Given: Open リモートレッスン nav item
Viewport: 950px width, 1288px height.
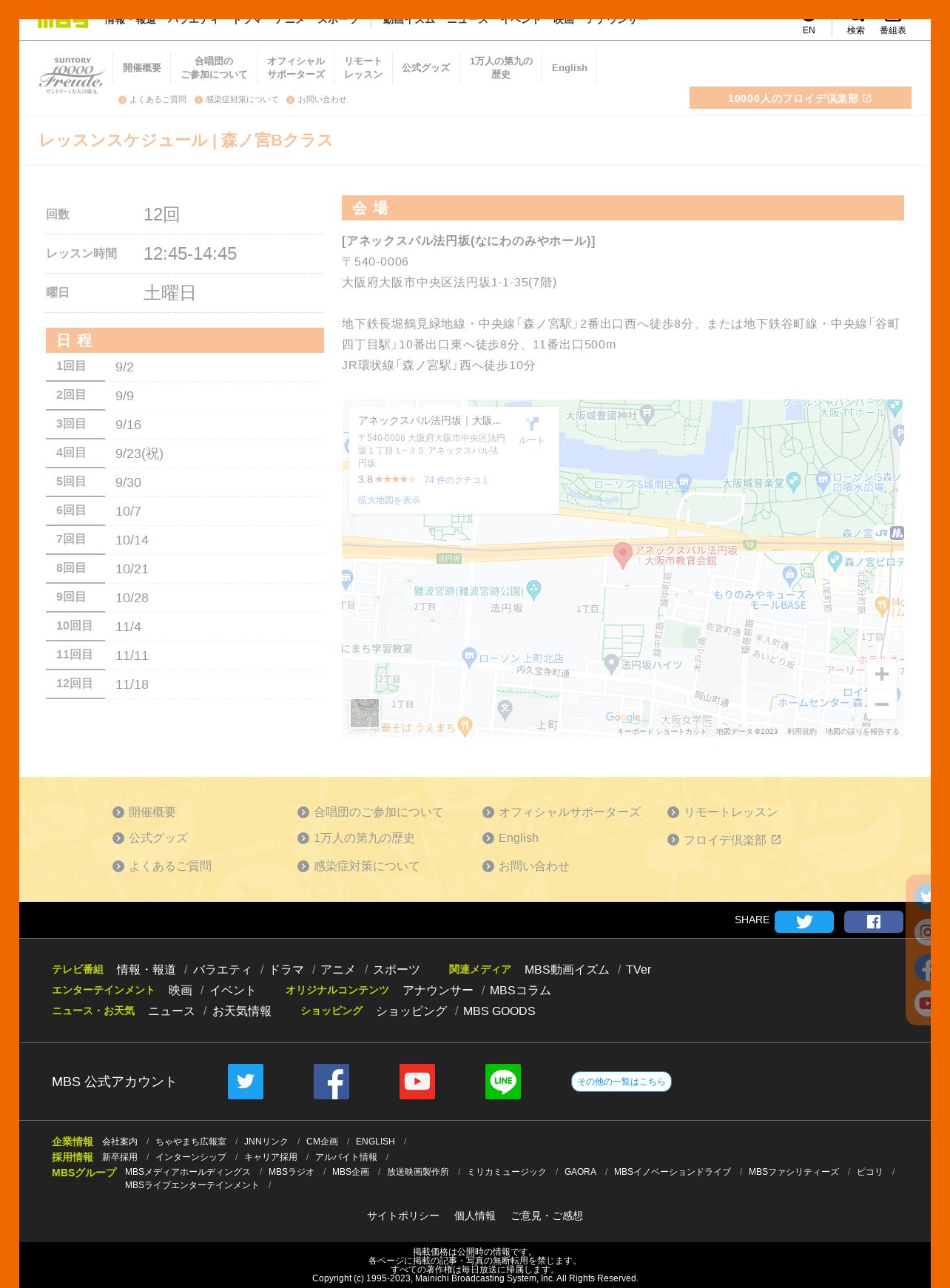Looking at the screenshot, I should (363, 68).
